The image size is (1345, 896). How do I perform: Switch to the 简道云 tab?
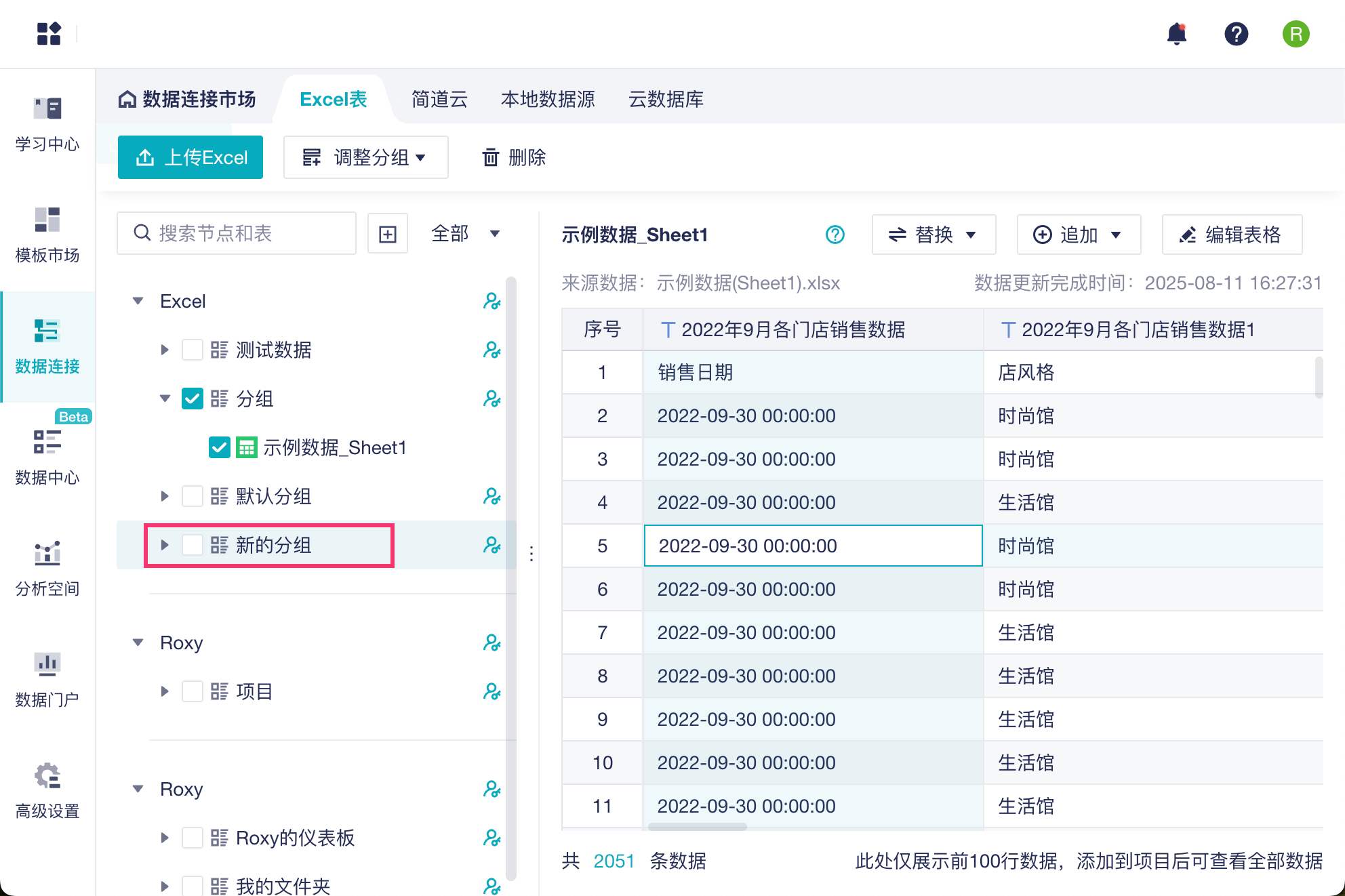point(439,100)
